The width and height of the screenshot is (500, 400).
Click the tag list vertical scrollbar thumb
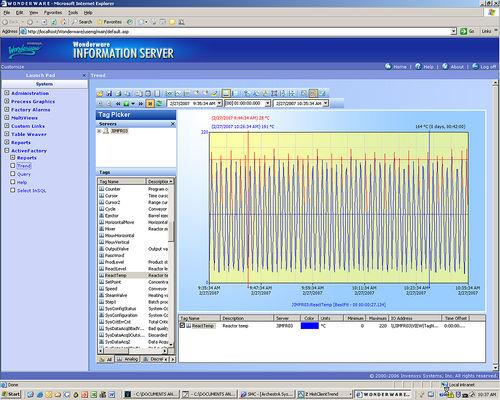tap(171, 232)
